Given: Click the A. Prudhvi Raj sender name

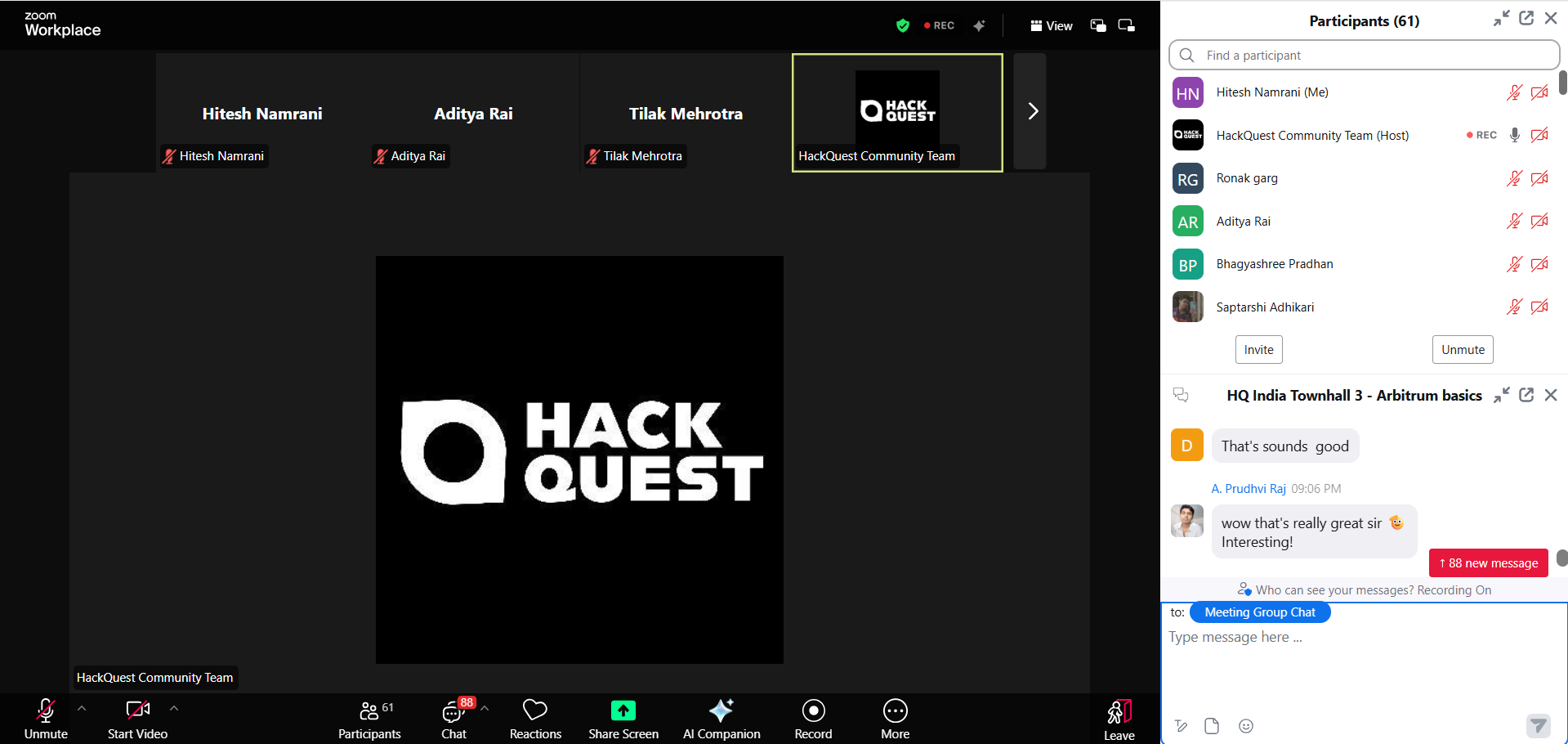Looking at the screenshot, I should [1249, 489].
